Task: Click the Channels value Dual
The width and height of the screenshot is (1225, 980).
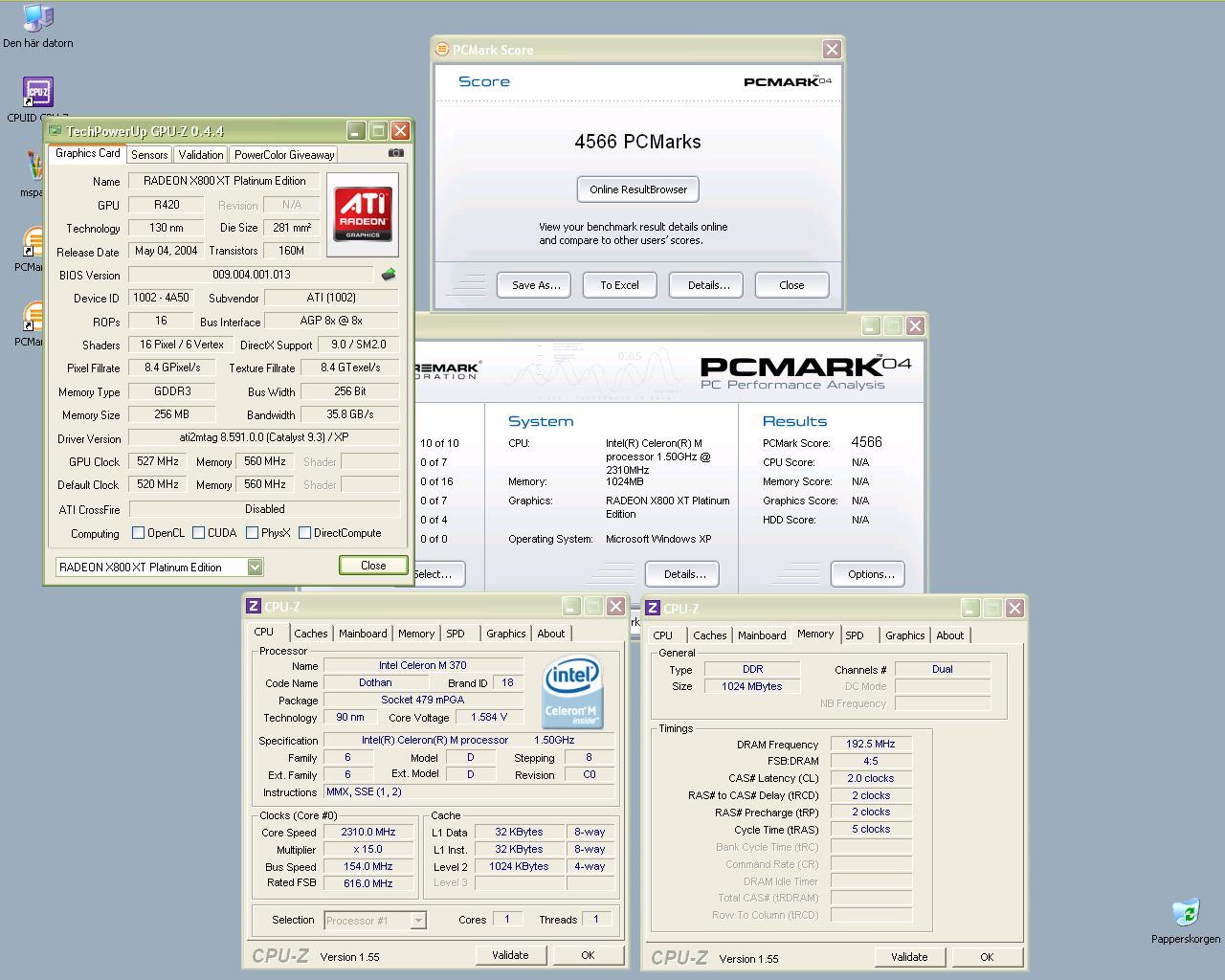Action: (943, 670)
